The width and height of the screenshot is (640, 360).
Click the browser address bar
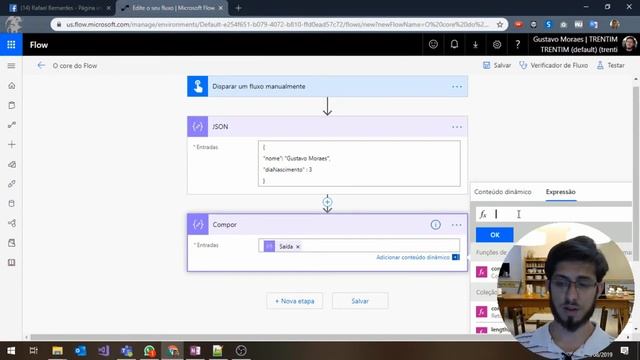pyautogui.click(x=278, y=24)
